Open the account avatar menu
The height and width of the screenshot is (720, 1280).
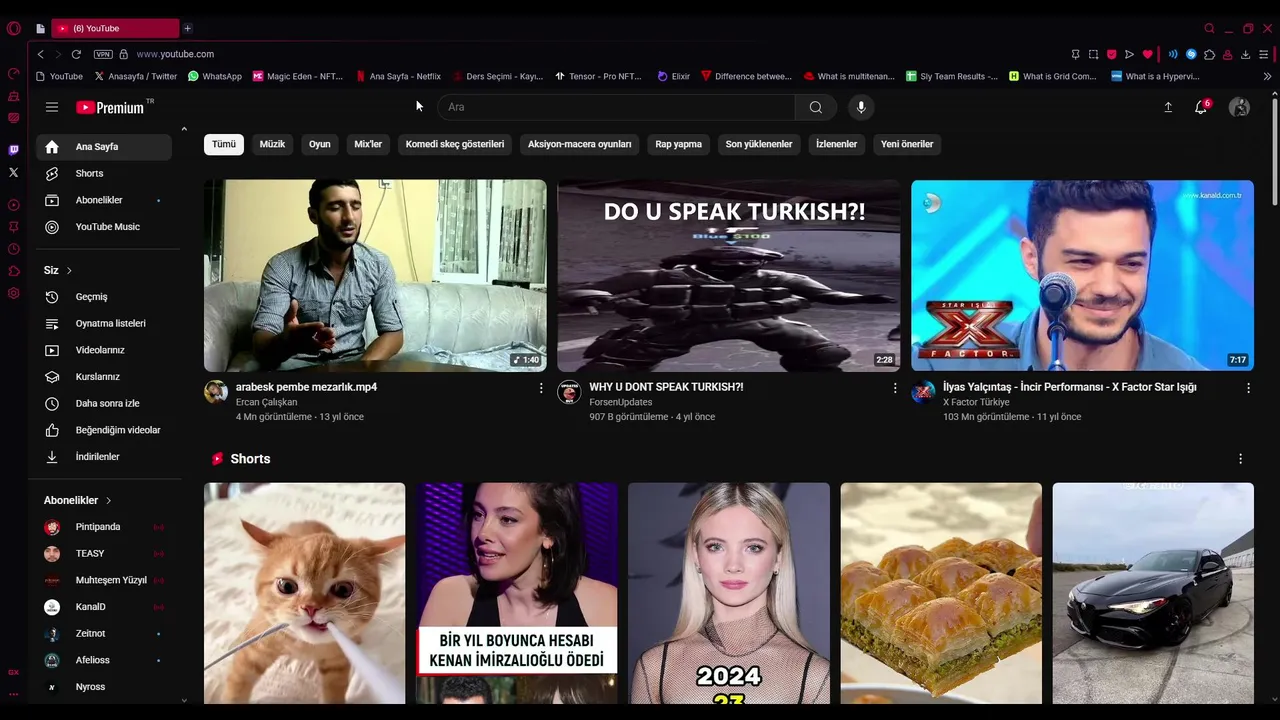[1239, 107]
